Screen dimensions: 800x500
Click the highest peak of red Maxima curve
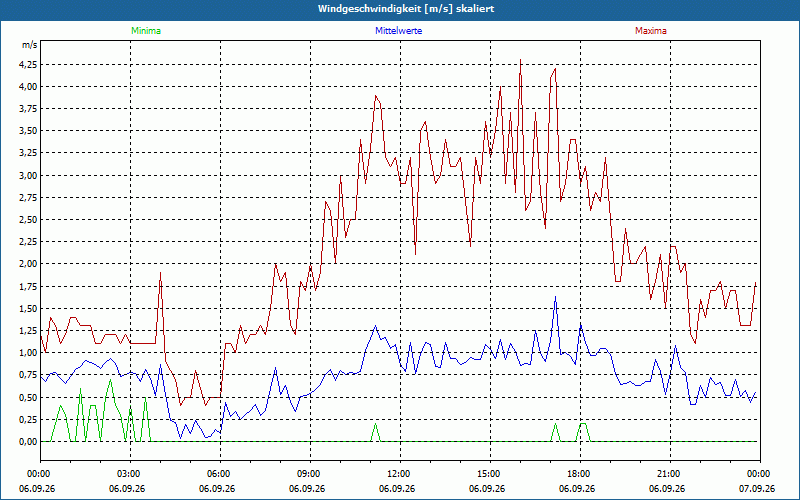pyautogui.click(x=520, y=60)
